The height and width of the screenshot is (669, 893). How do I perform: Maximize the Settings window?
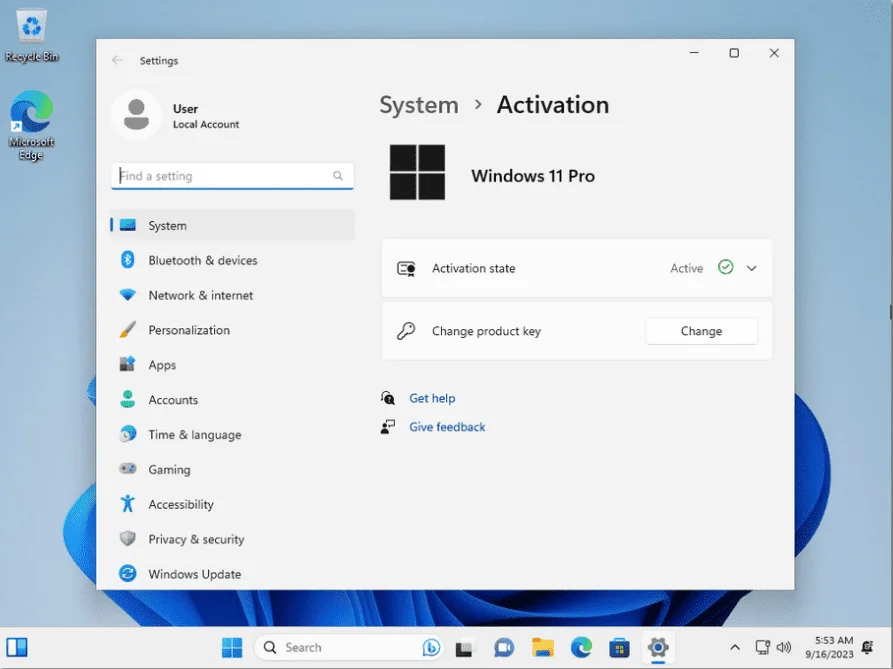tap(734, 53)
